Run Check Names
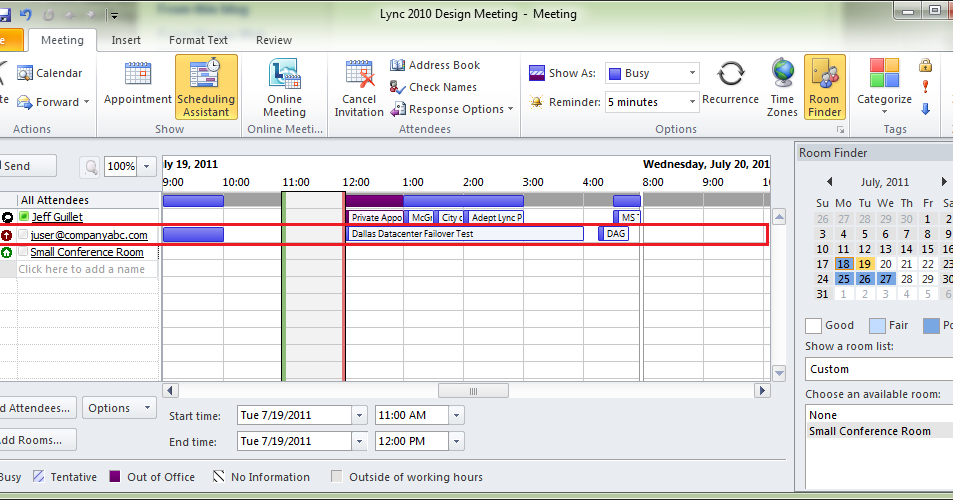The image size is (953, 500). [433, 87]
